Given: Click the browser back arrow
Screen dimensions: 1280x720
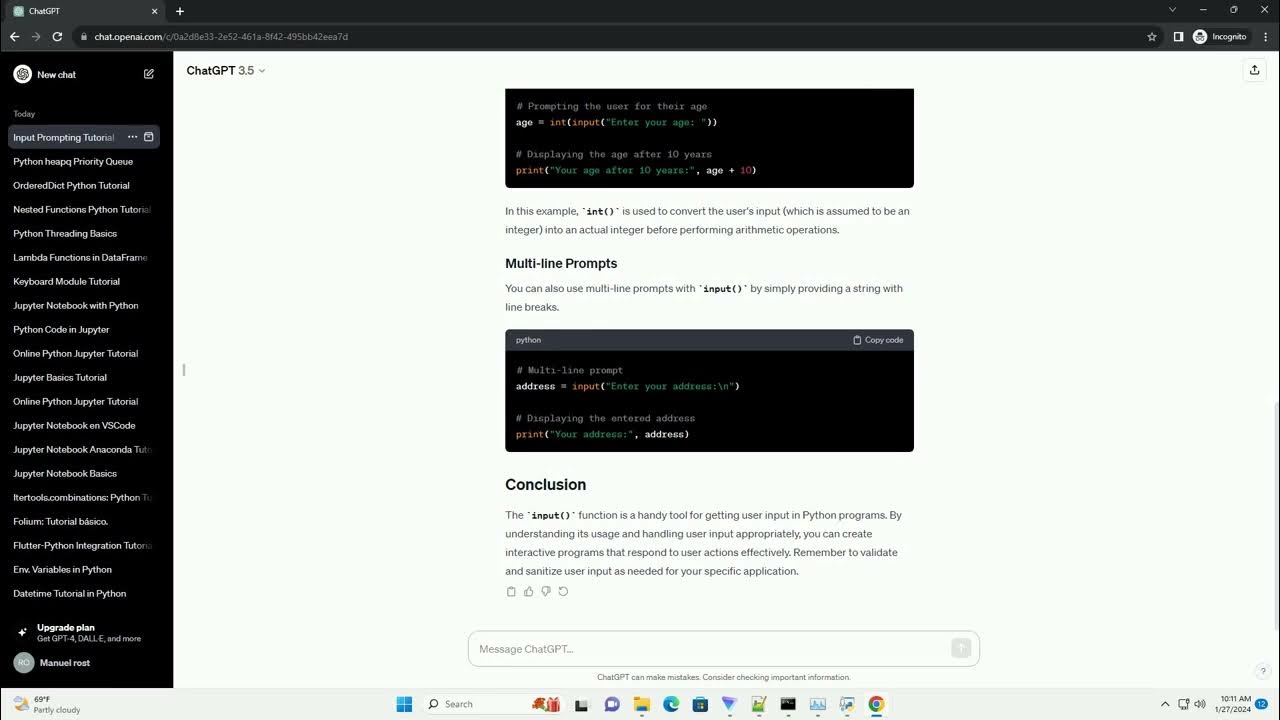Looking at the screenshot, I should click(14, 36).
